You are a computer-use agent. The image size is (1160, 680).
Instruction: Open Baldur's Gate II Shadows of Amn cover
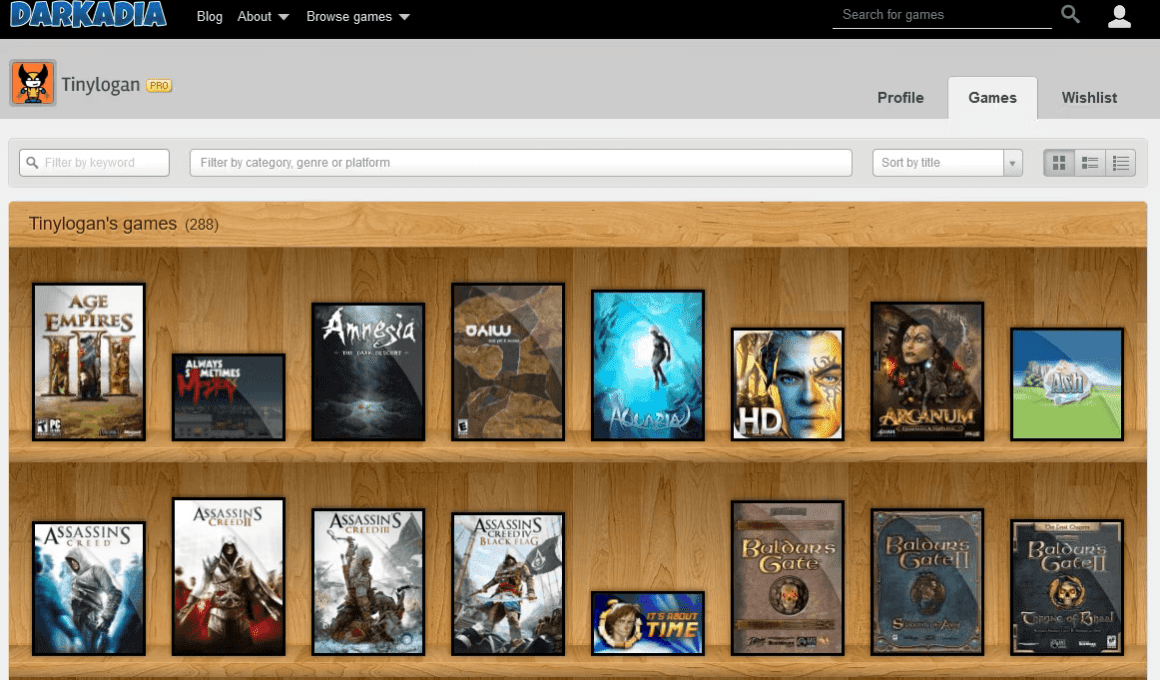(927, 582)
